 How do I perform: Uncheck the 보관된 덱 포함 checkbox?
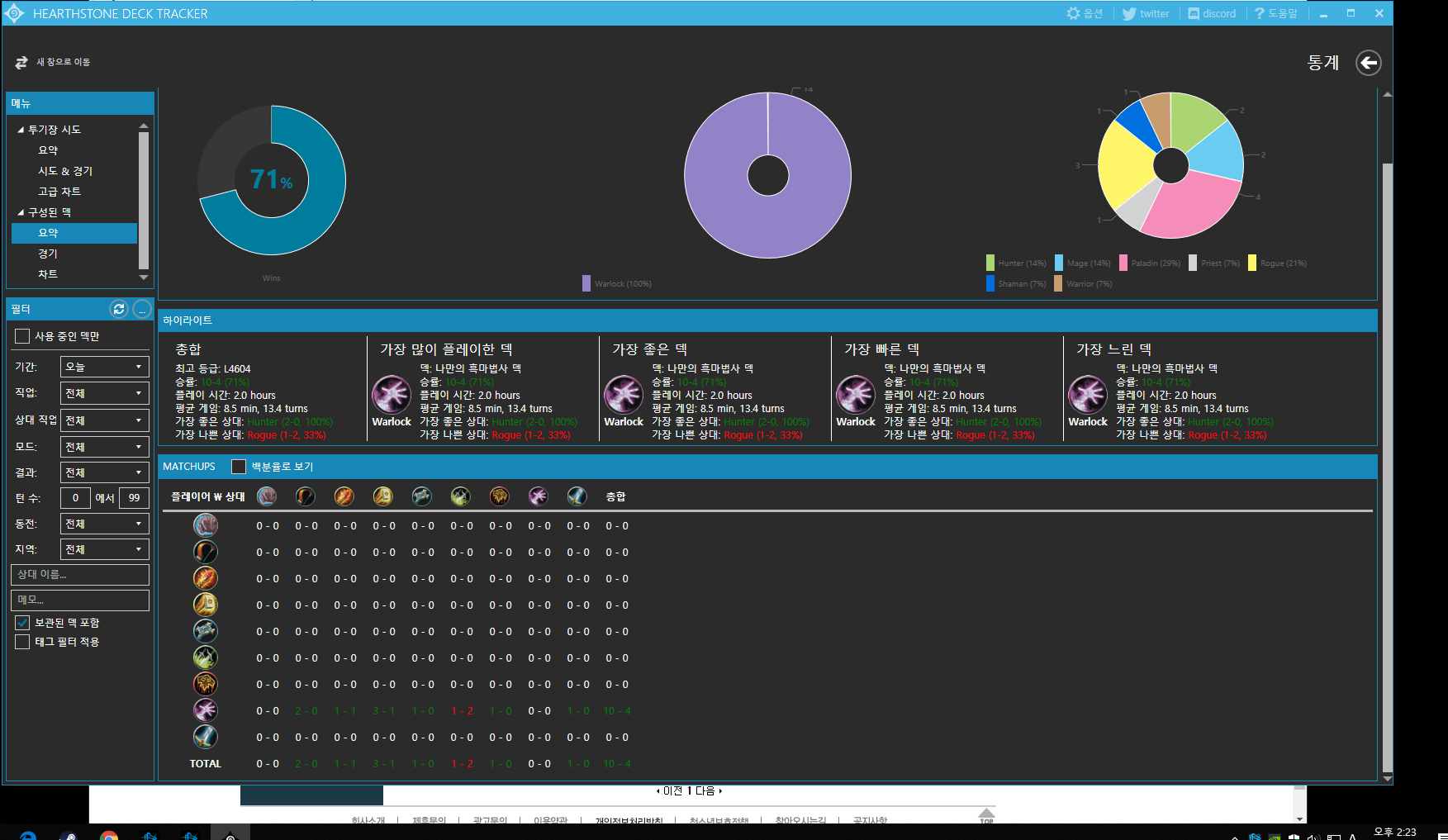point(22,623)
